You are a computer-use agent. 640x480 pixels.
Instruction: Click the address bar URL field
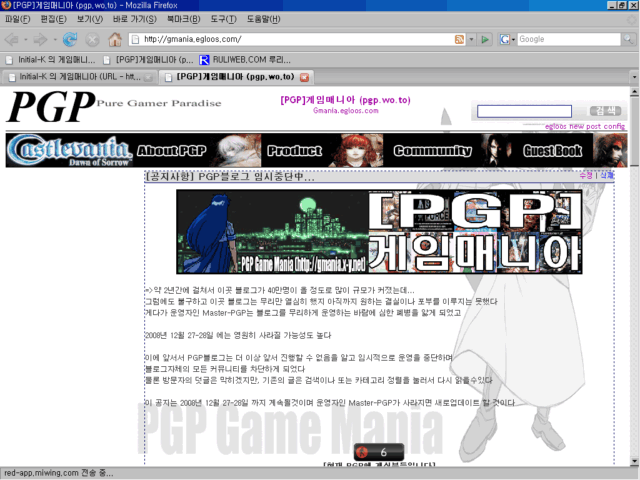click(x=297, y=39)
